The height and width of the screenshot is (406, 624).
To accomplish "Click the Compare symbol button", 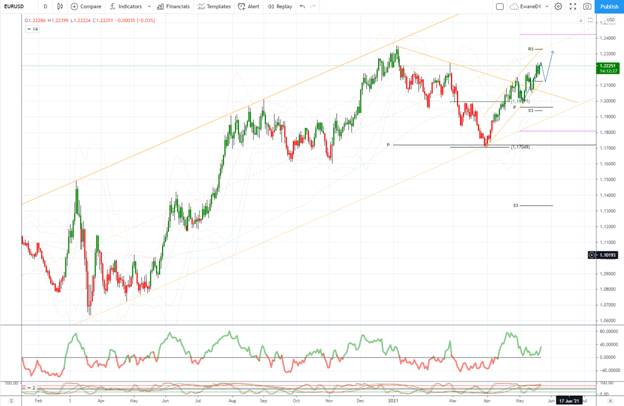I will tap(86, 6).
